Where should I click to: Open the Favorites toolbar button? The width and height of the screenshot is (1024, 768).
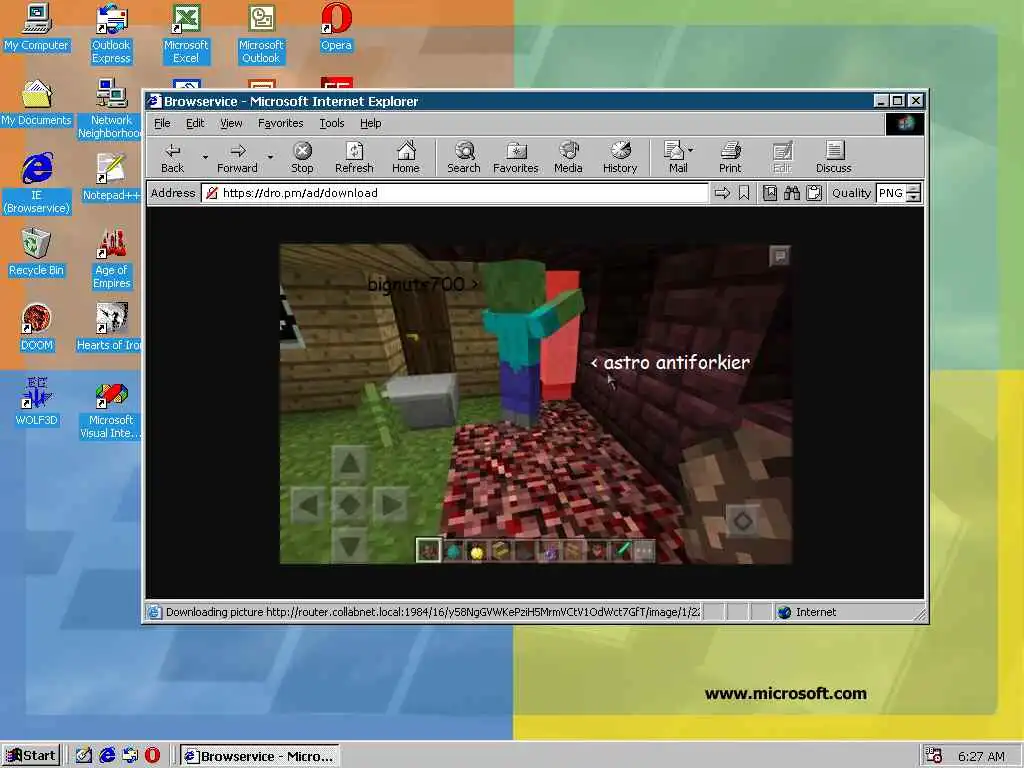pyautogui.click(x=515, y=157)
